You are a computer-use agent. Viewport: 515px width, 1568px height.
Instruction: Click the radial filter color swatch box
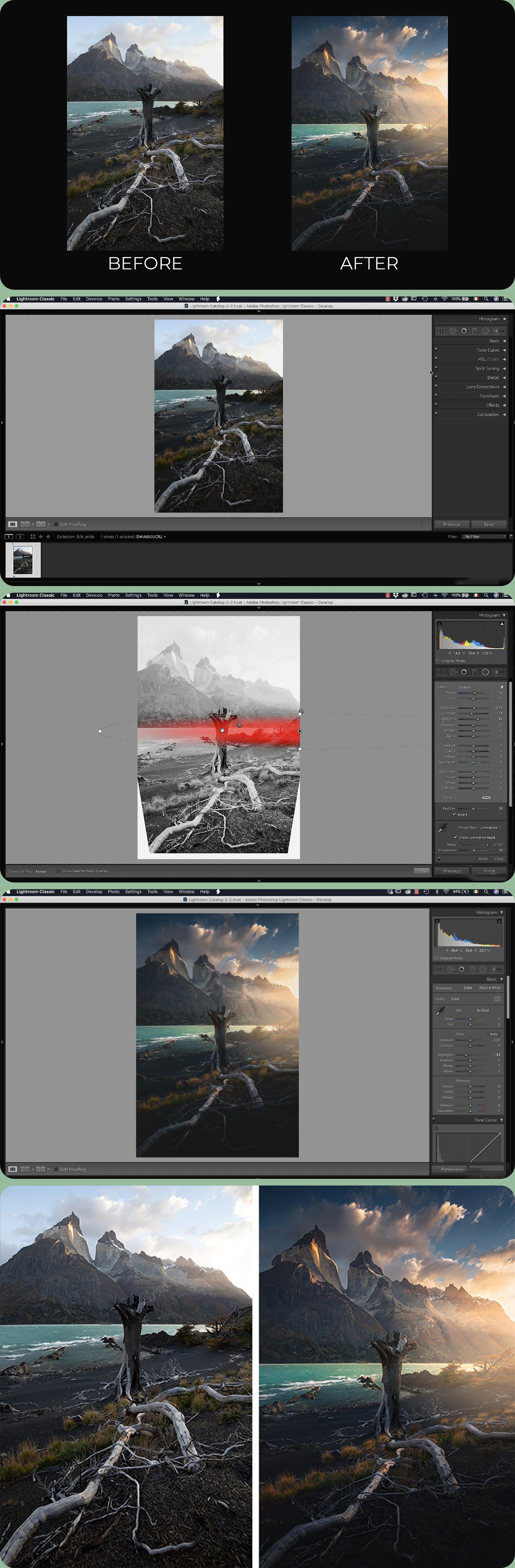tap(486, 797)
